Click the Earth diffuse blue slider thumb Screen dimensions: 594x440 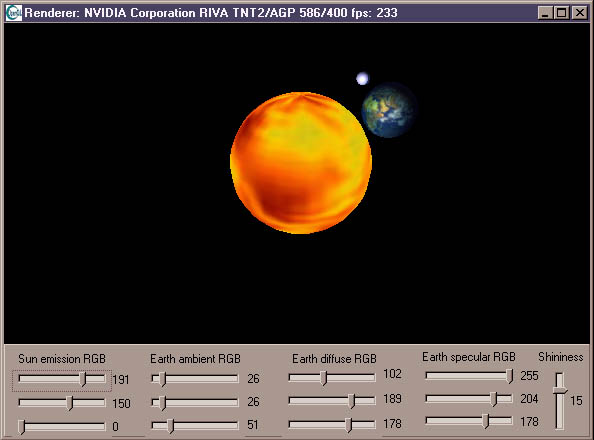pyautogui.click(x=349, y=425)
